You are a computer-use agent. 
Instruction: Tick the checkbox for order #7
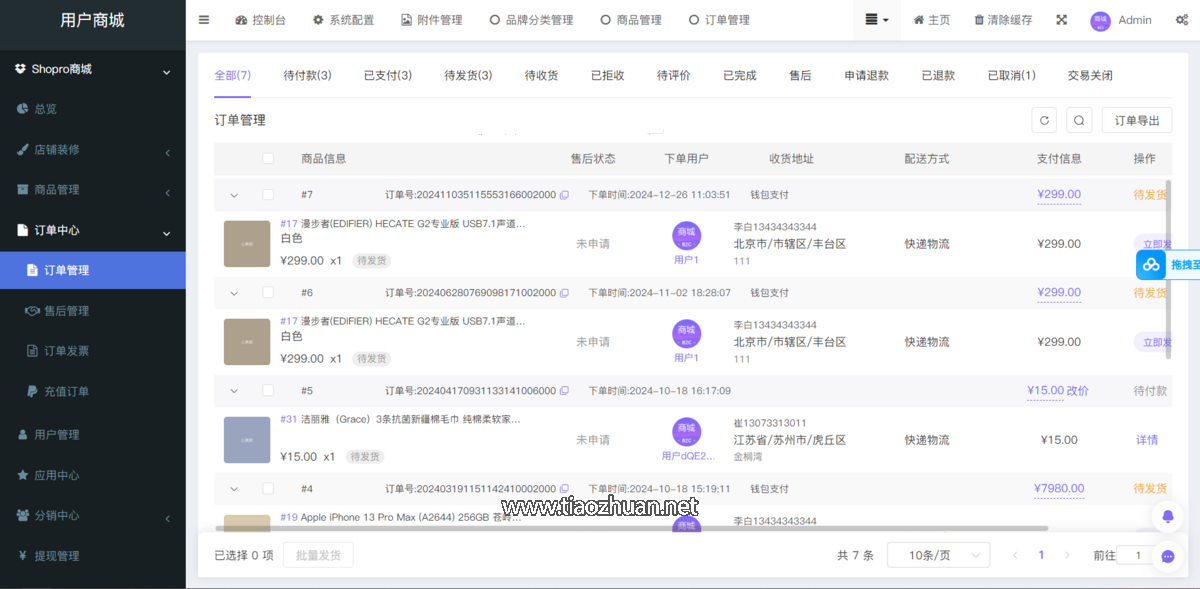tap(267, 194)
